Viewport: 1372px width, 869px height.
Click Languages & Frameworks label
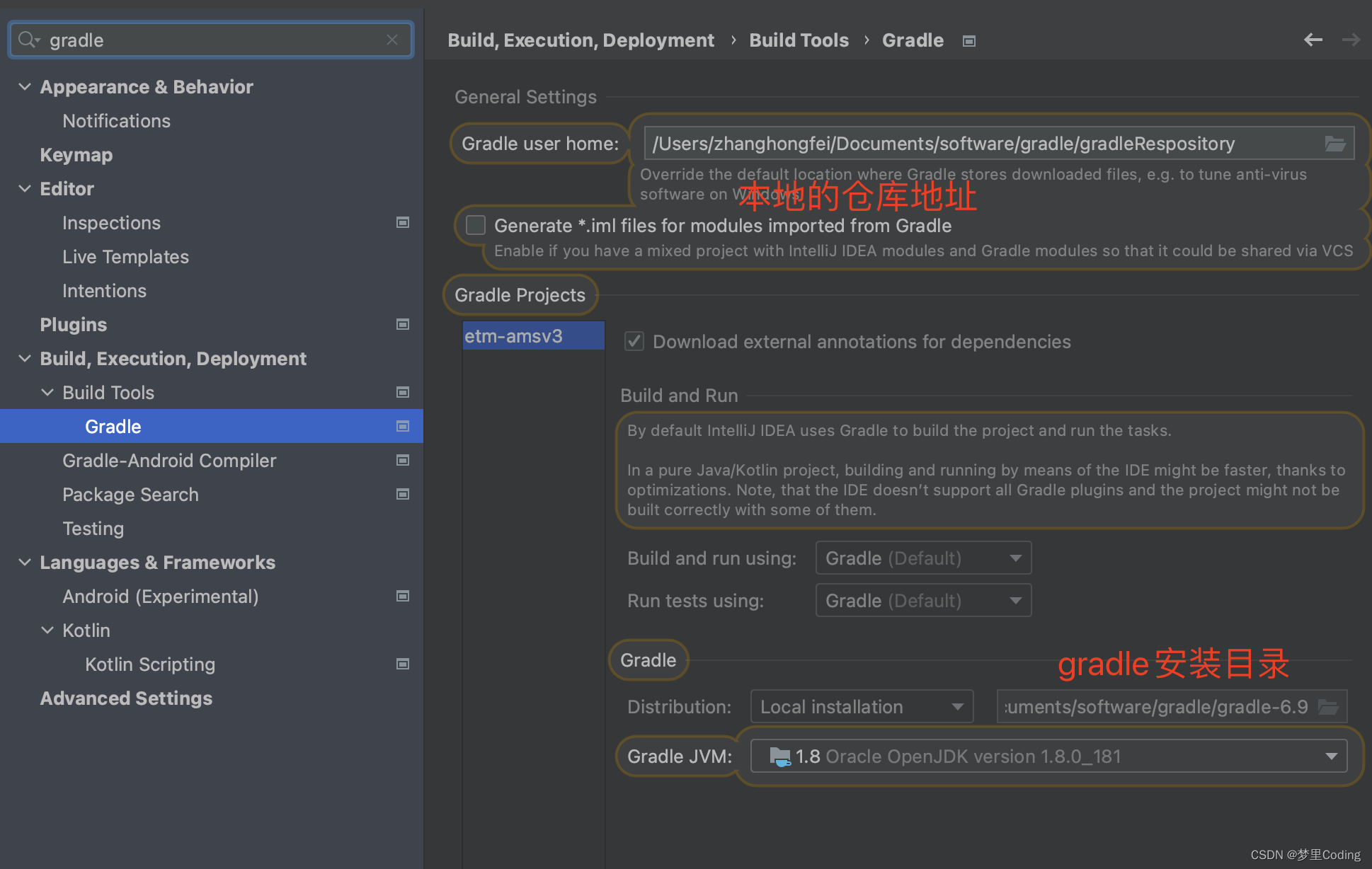coord(157,562)
